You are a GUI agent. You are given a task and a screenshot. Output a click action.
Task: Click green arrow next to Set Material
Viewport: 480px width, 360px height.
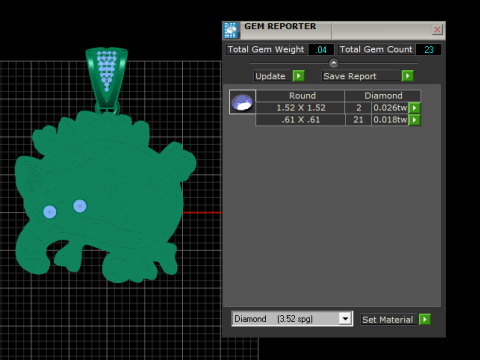425,319
